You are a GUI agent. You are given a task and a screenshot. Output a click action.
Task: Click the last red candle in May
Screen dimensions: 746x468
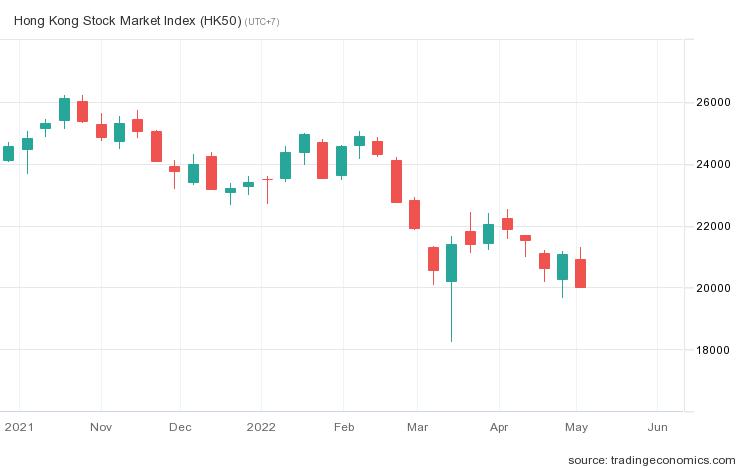(581, 273)
